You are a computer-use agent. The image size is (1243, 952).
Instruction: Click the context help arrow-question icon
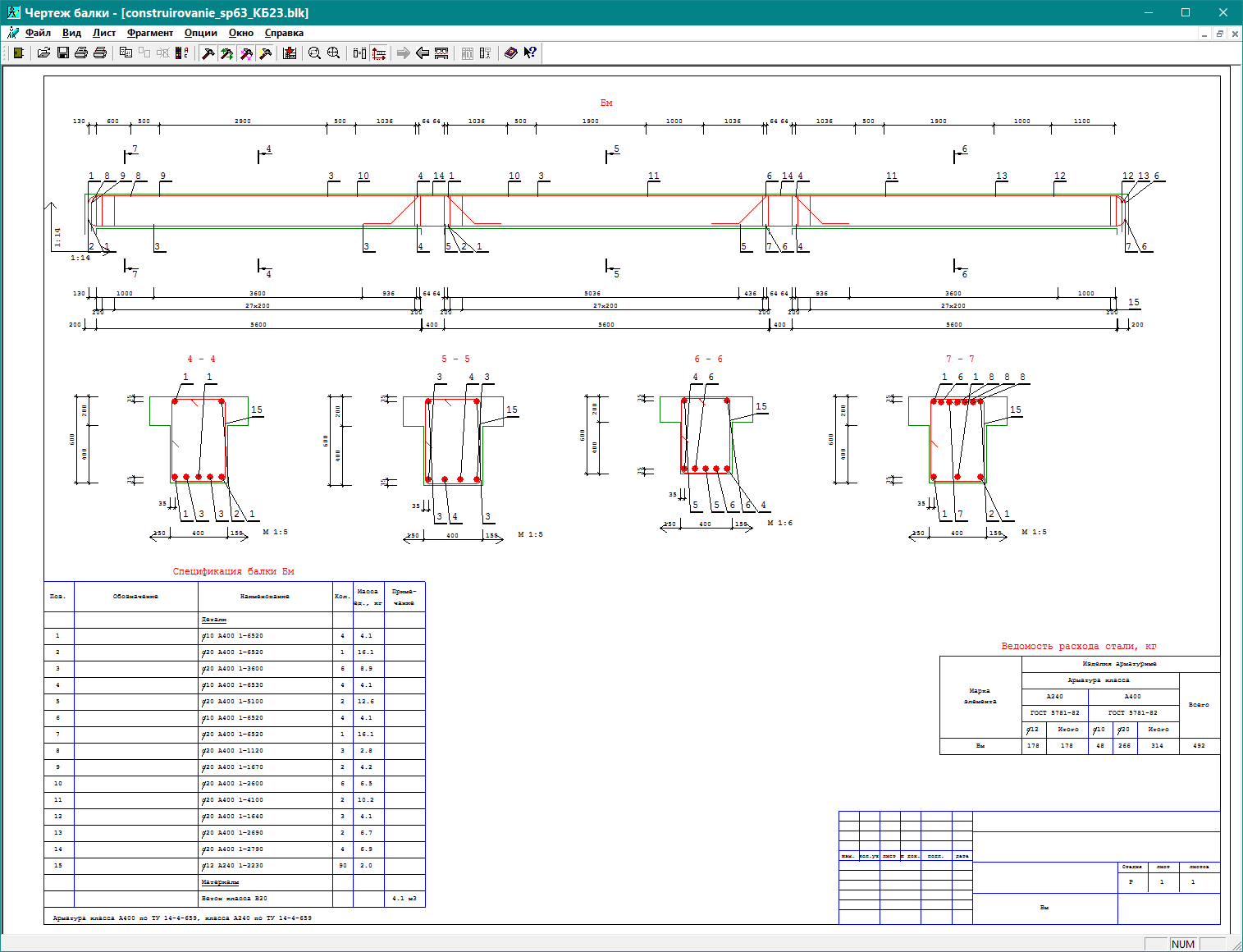tap(530, 53)
